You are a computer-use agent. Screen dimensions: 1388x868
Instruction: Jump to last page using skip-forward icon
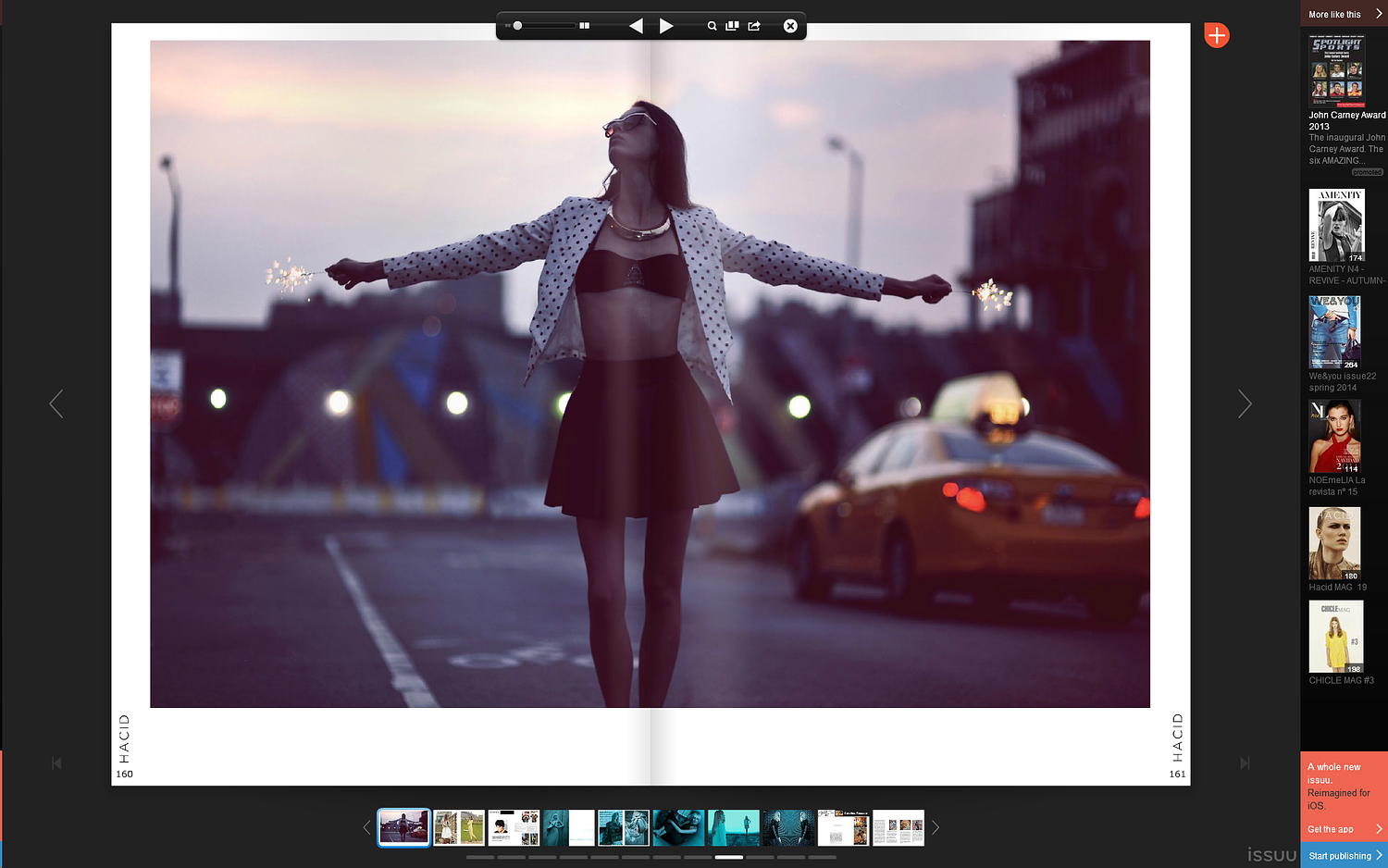1245,763
